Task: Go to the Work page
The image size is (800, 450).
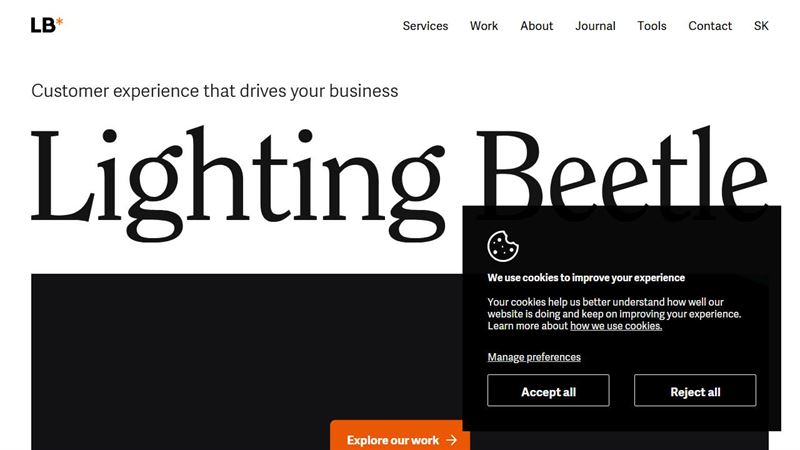Action: click(484, 26)
